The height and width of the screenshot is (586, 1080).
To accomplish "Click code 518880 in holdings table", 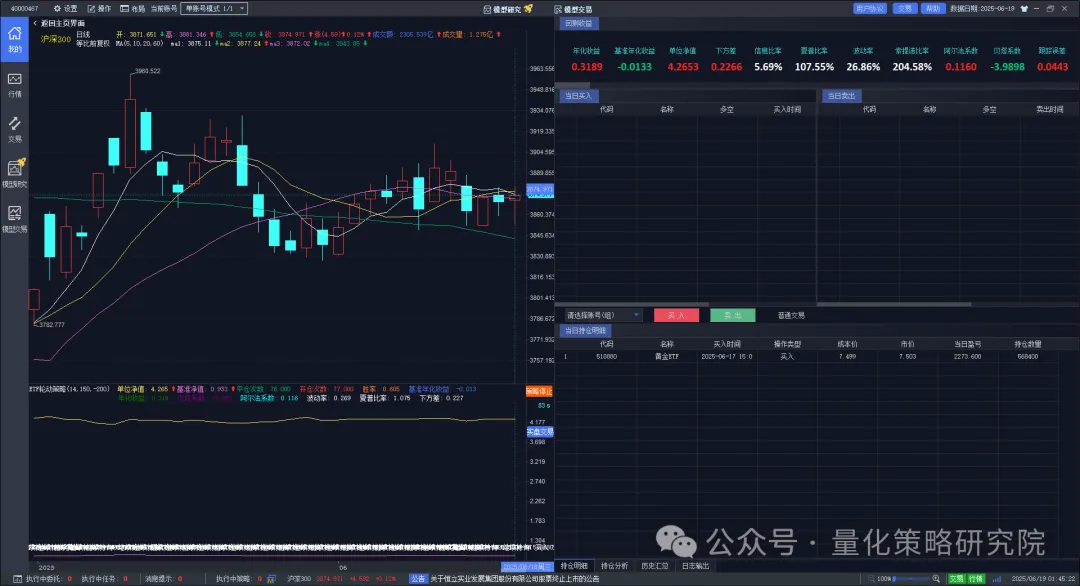I will pyautogui.click(x=606, y=357).
